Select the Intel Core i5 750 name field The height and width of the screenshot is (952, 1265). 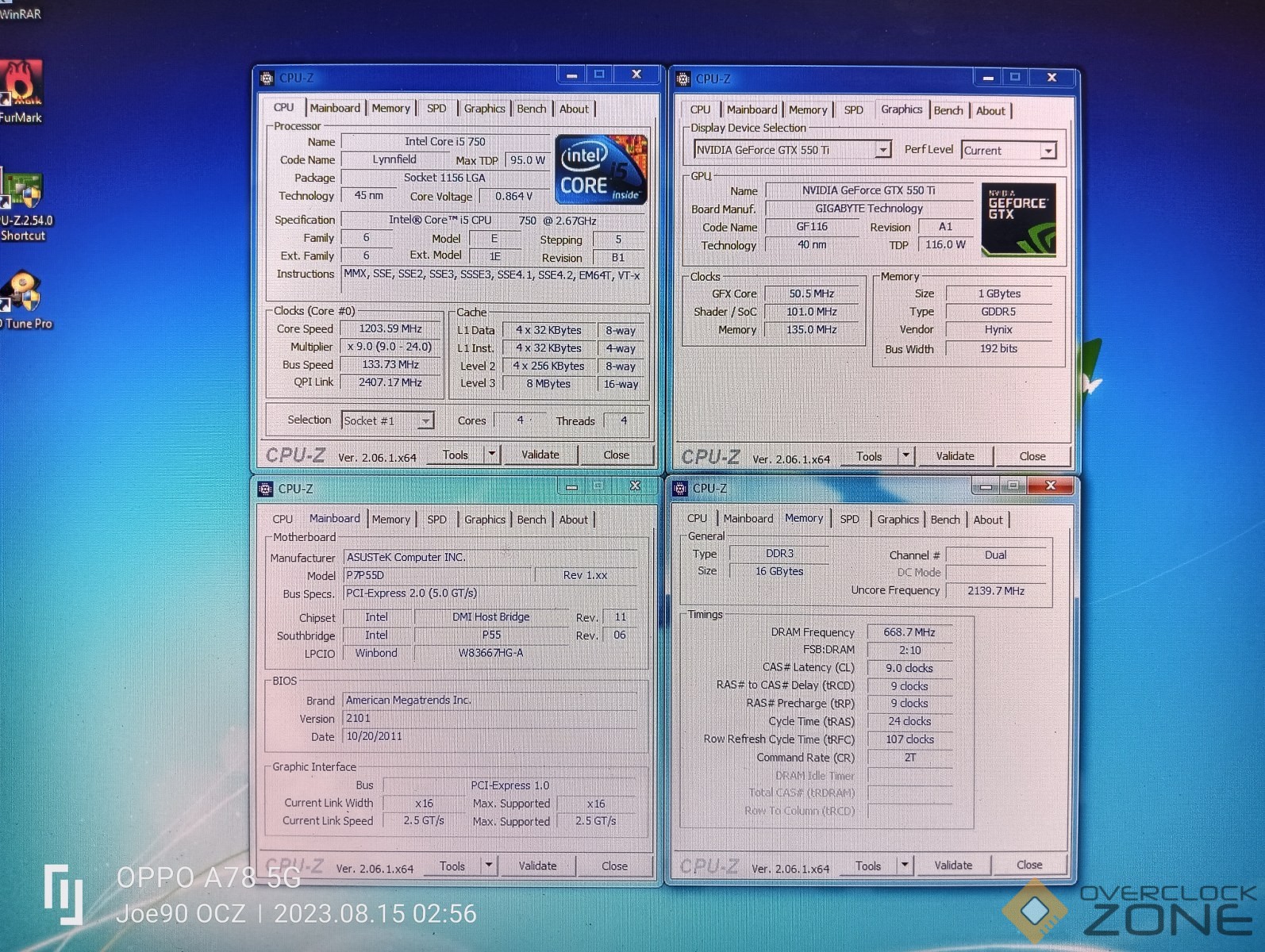click(445, 141)
